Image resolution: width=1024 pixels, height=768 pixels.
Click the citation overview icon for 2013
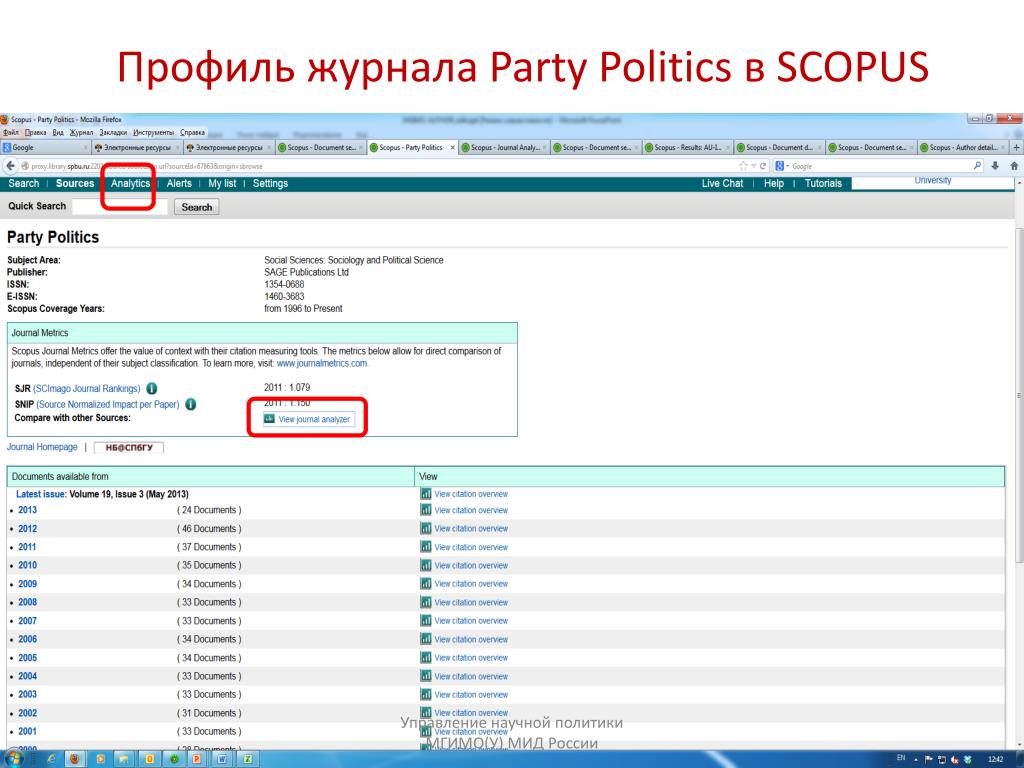[x=426, y=510]
